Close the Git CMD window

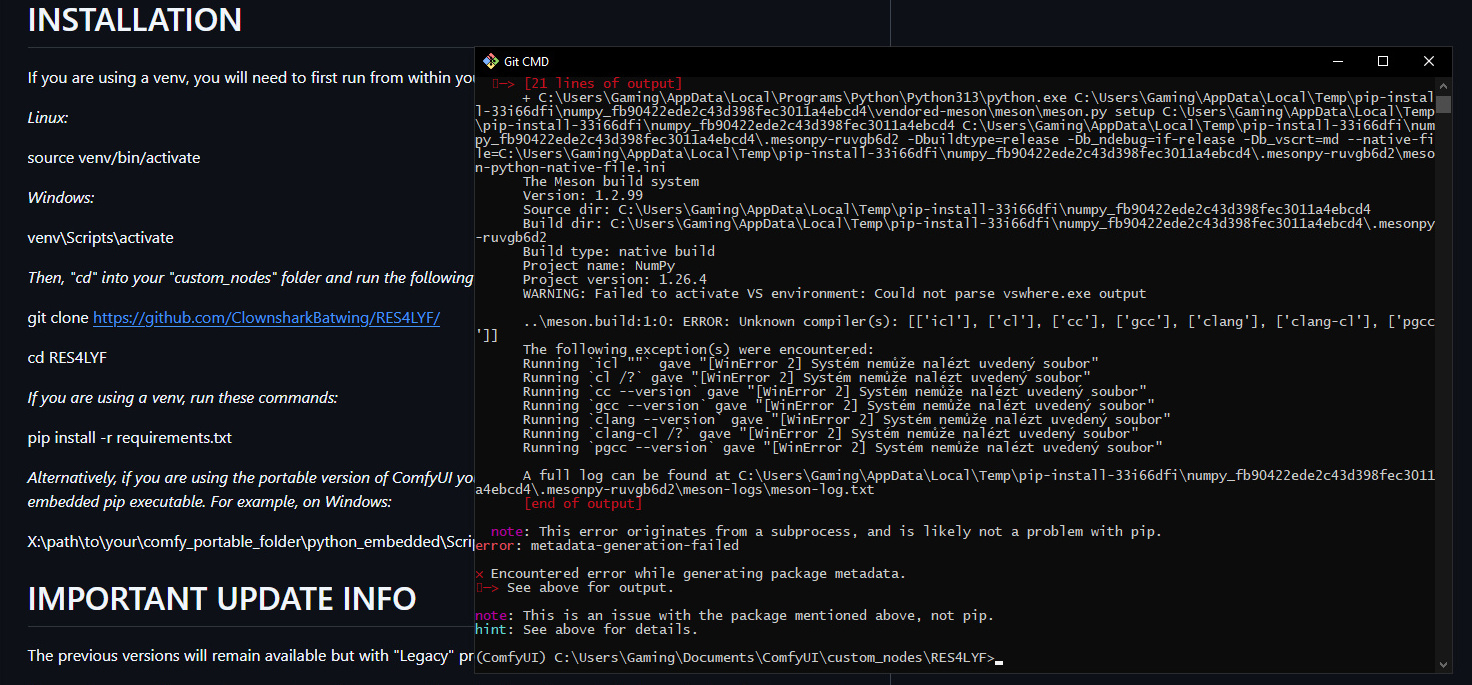(1429, 62)
